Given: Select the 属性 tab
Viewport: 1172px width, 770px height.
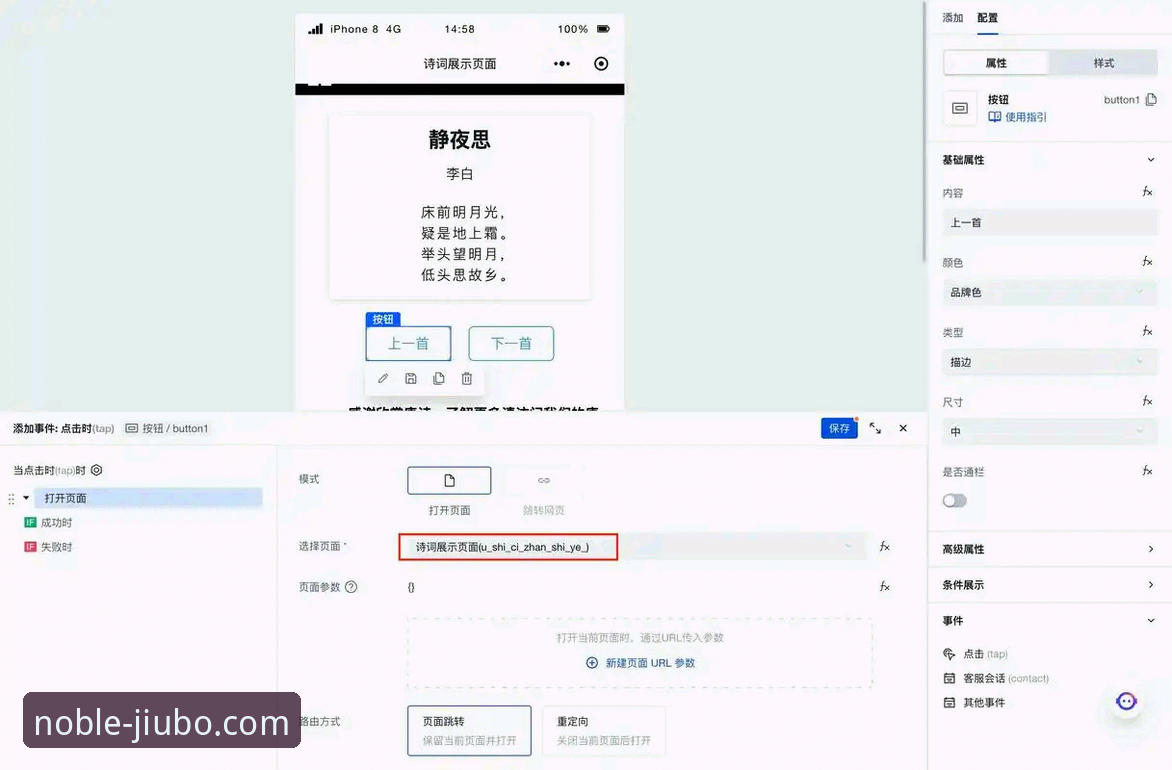Looking at the screenshot, I should 996,63.
